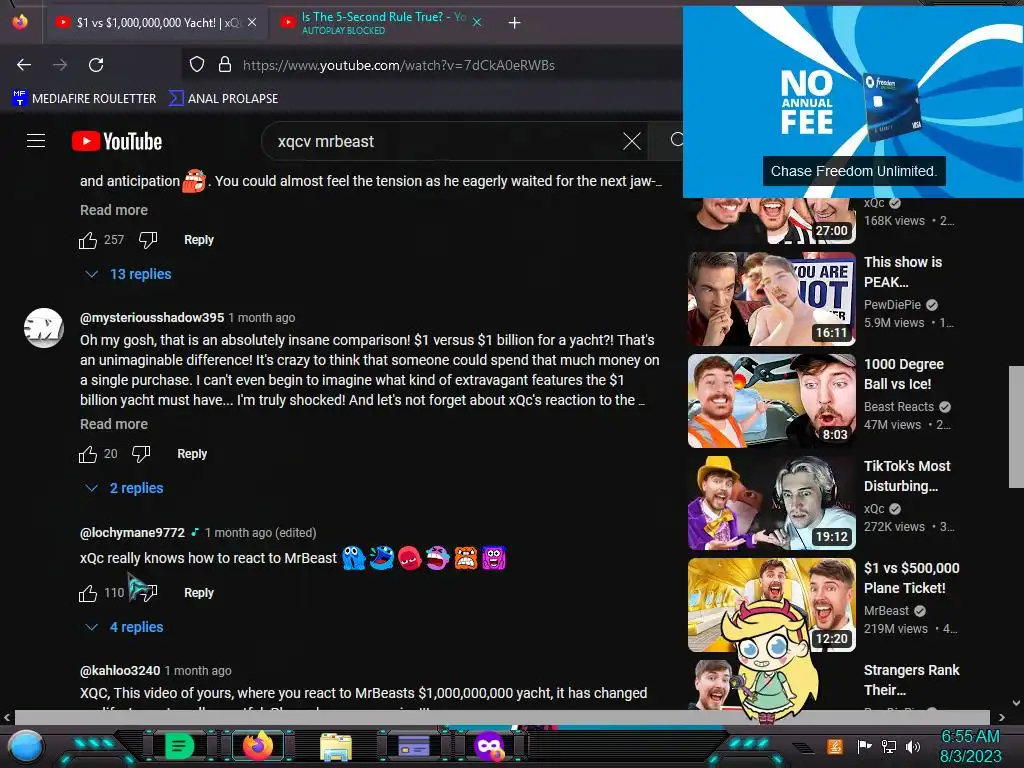
Task: Open TikTok's Most Disturbing video thumbnail
Action: tap(771, 503)
